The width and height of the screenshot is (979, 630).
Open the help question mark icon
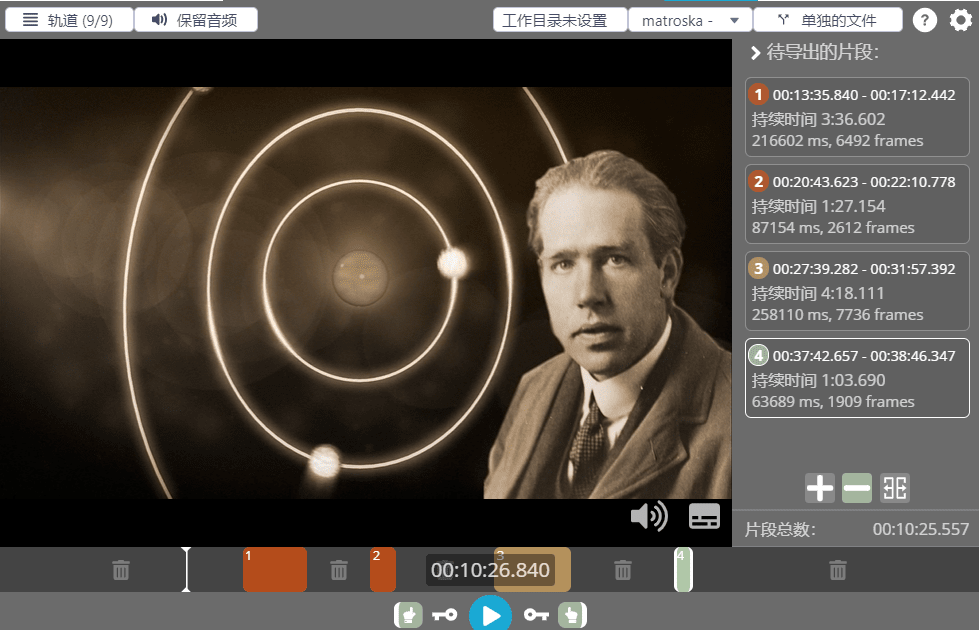point(925,20)
